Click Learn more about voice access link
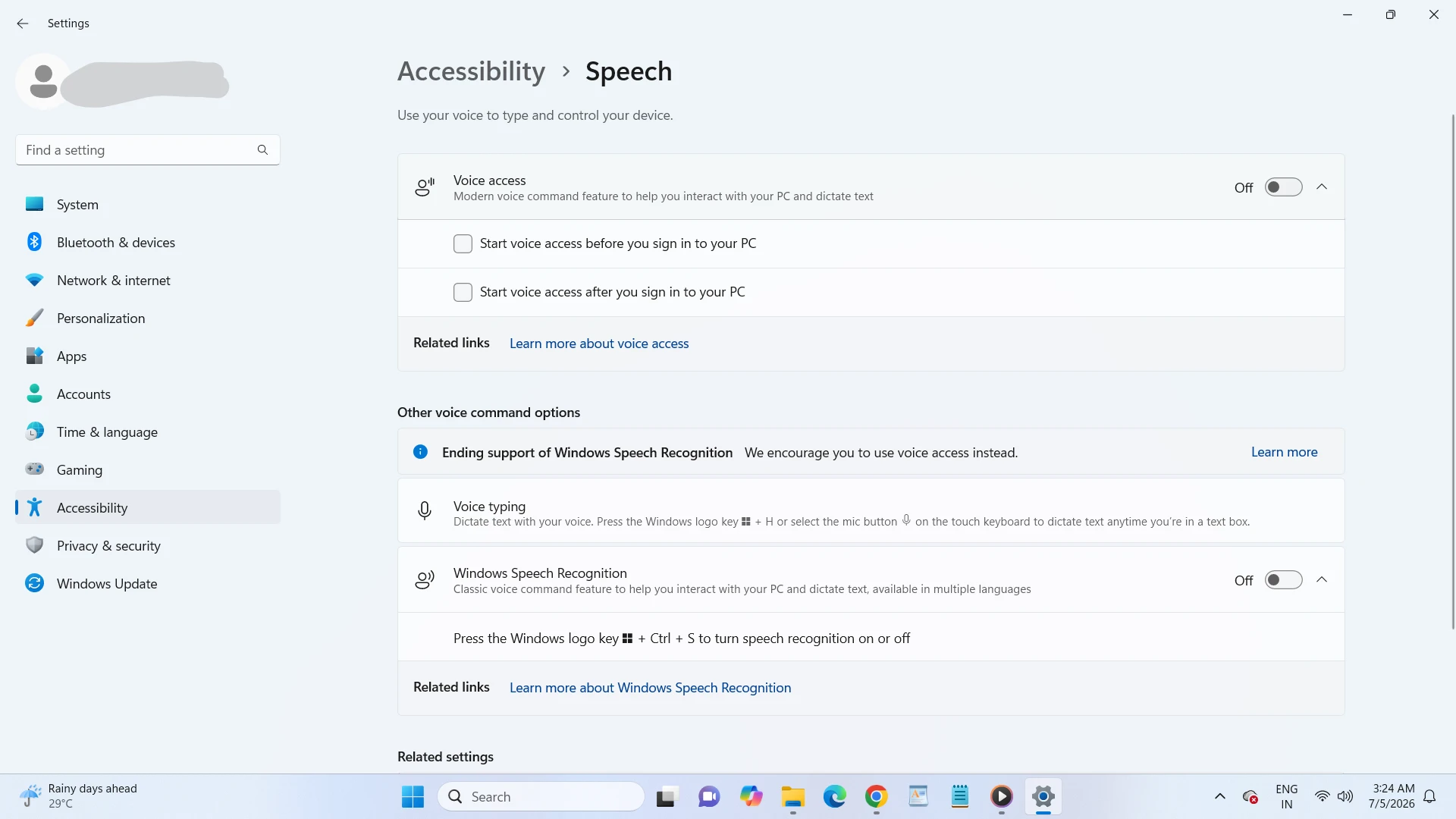 point(599,344)
